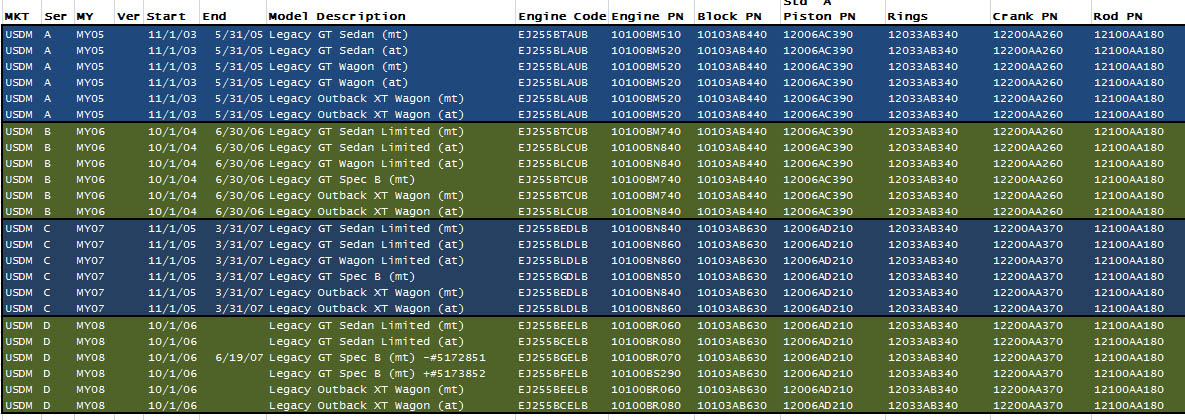This screenshot has width=1185, height=420.
Task: Select the Engine PN column header
Action: pyautogui.click(x=649, y=17)
